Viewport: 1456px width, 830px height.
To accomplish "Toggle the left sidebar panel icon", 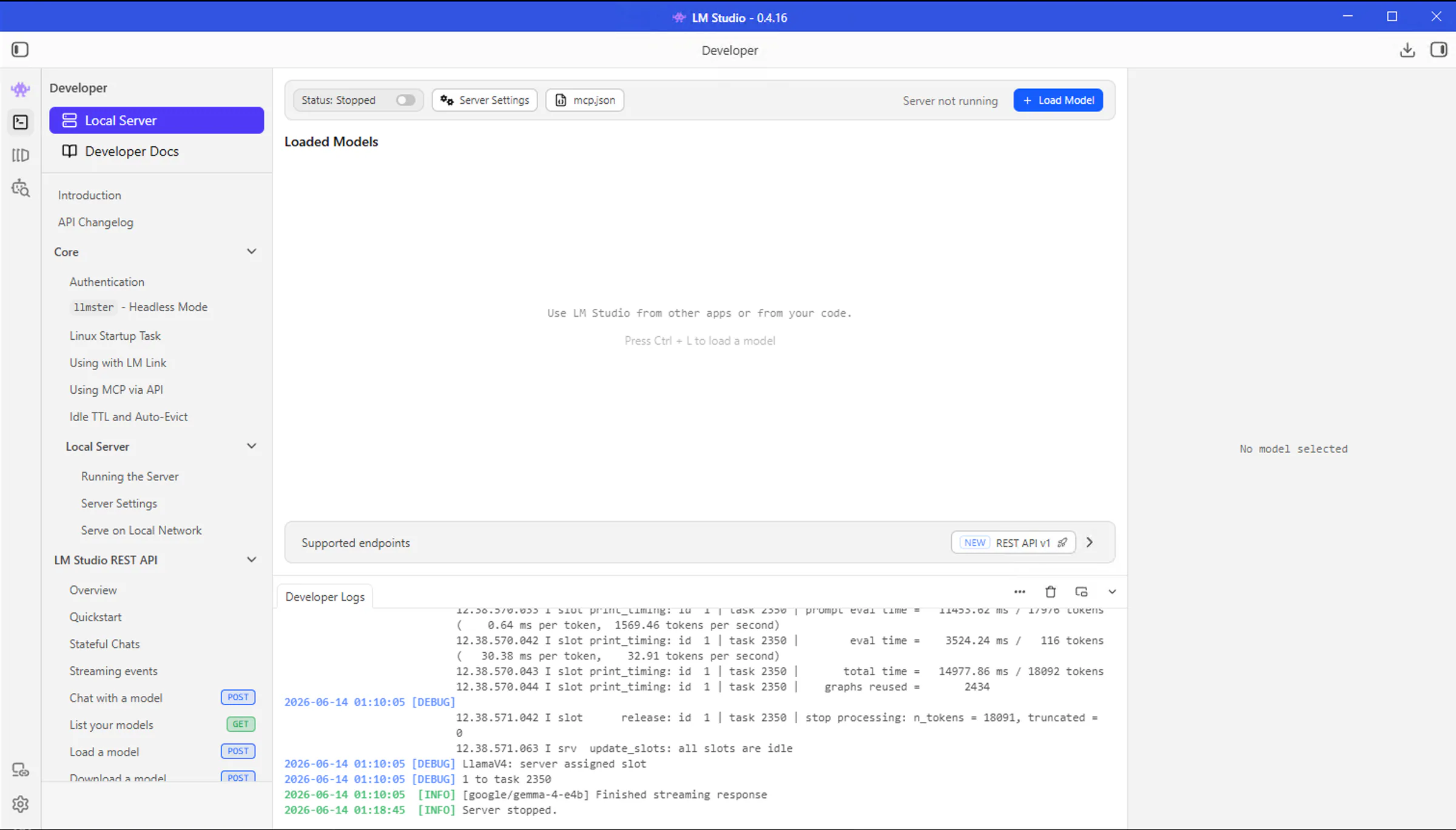I will (x=20, y=49).
